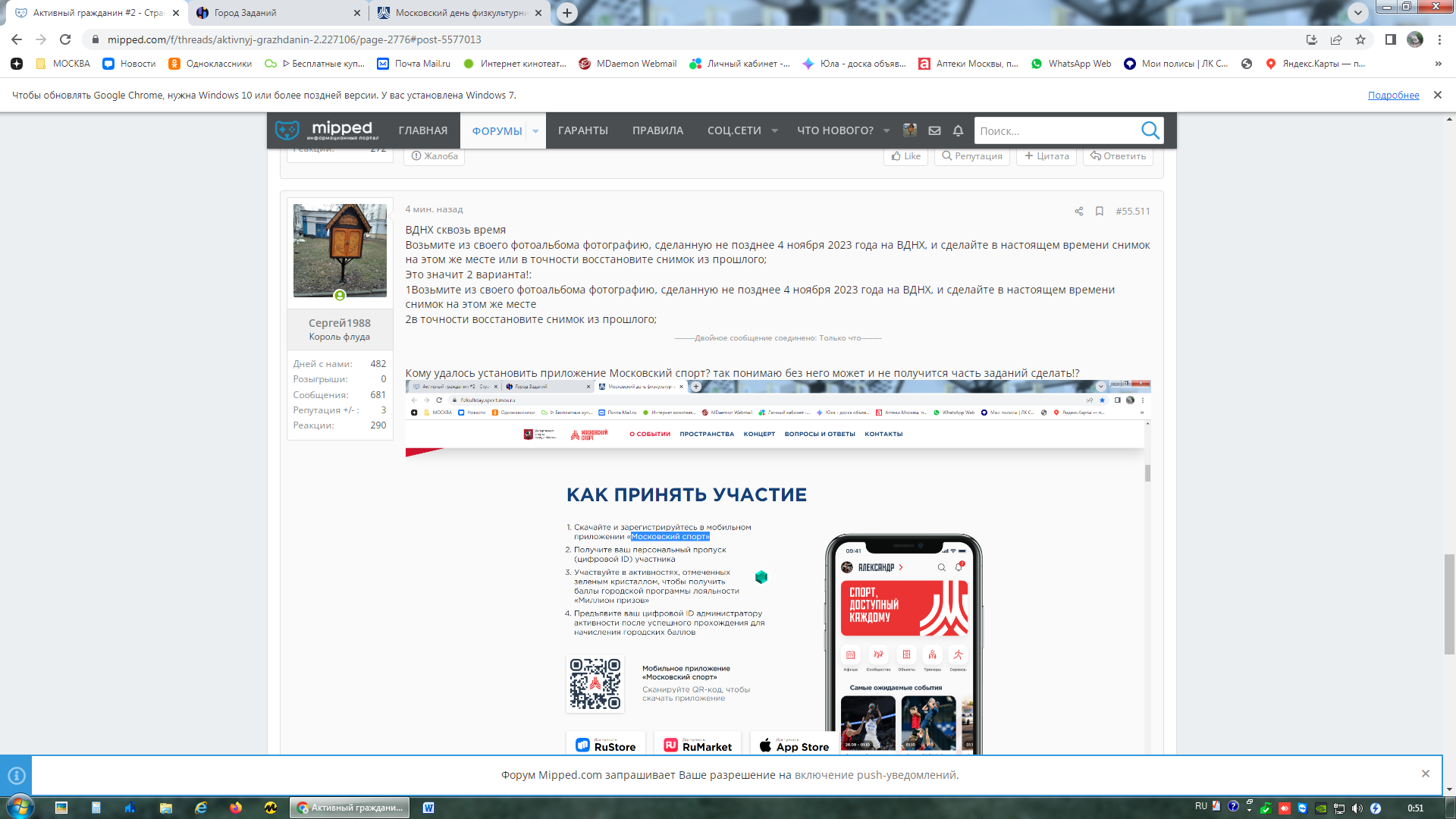Screen dimensions: 1456x819
Task: Click the Репутация button
Action: (x=971, y=156)
